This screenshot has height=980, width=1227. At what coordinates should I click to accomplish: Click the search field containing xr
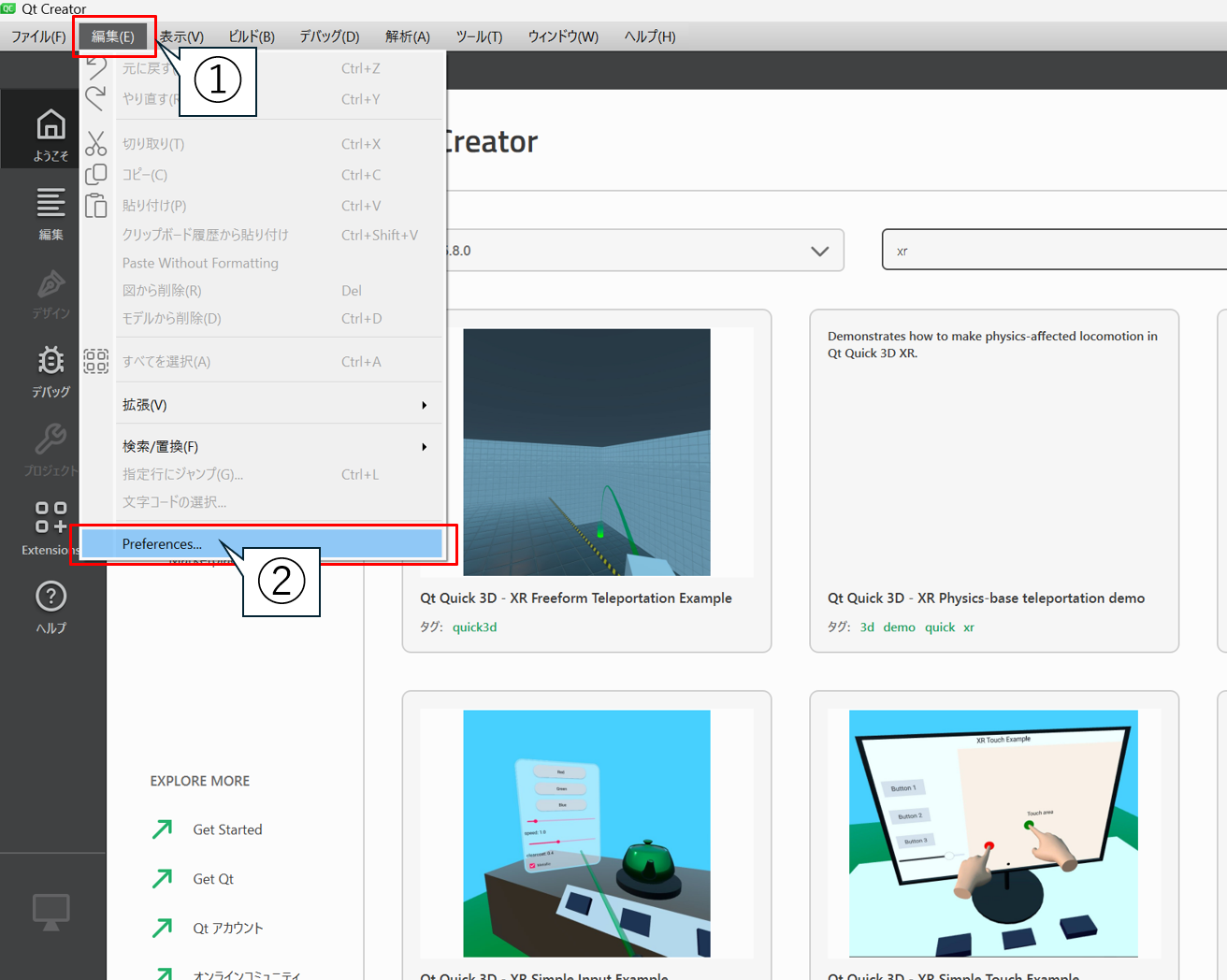tap(1052, 251)
